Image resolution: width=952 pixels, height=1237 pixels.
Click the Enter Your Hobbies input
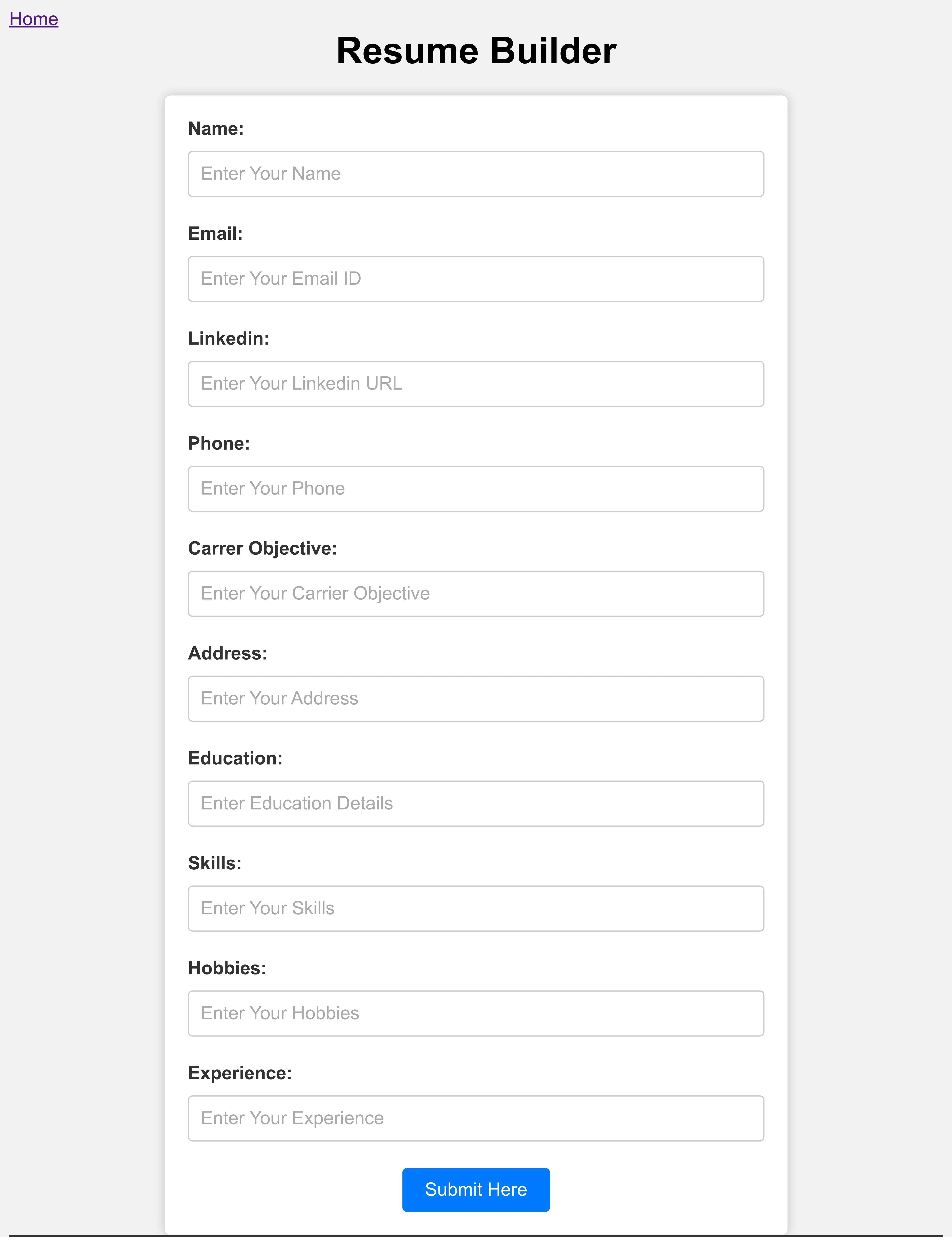pyautogui.click(x=476, y=1013)
